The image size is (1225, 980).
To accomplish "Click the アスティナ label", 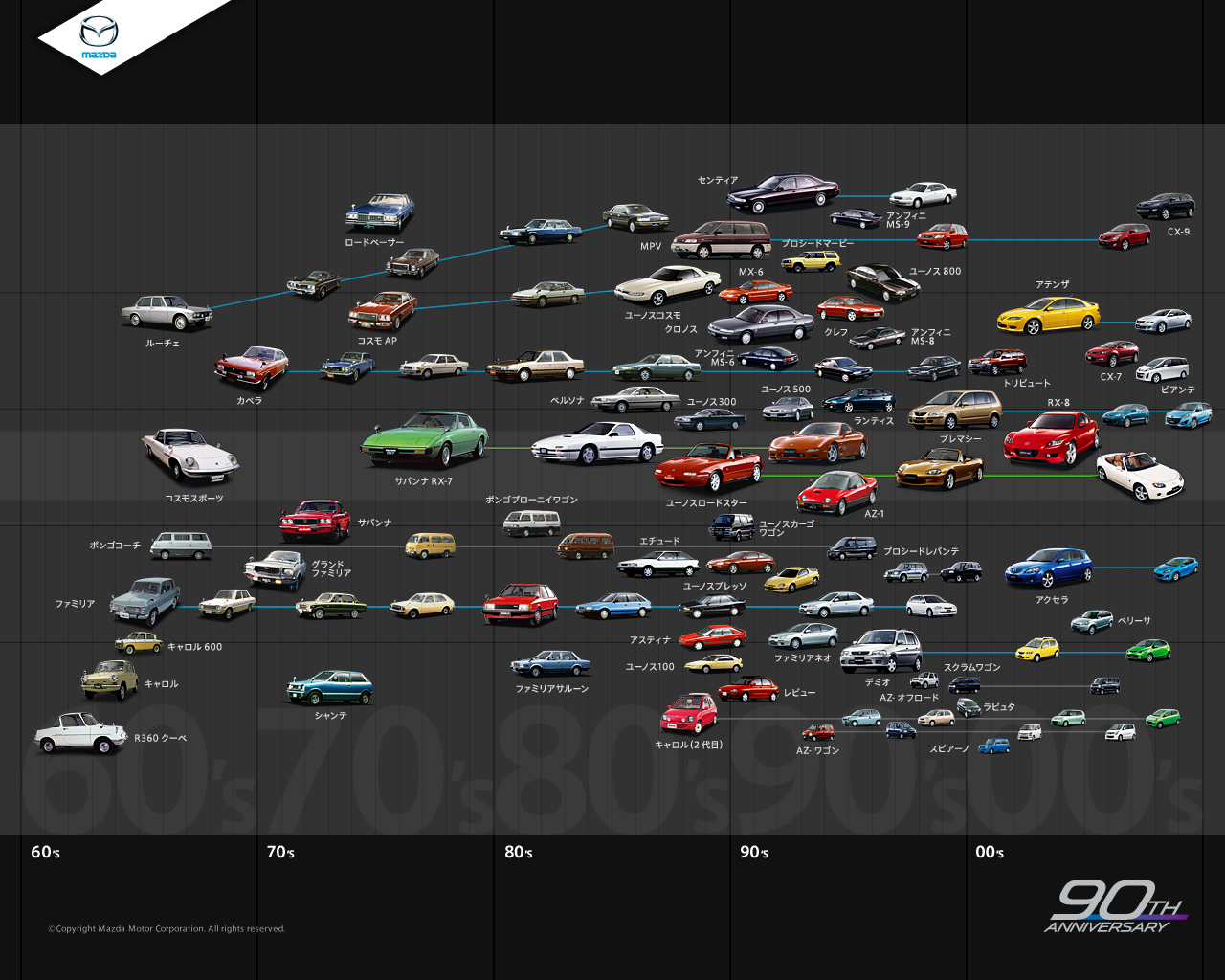I will [650, 640].
